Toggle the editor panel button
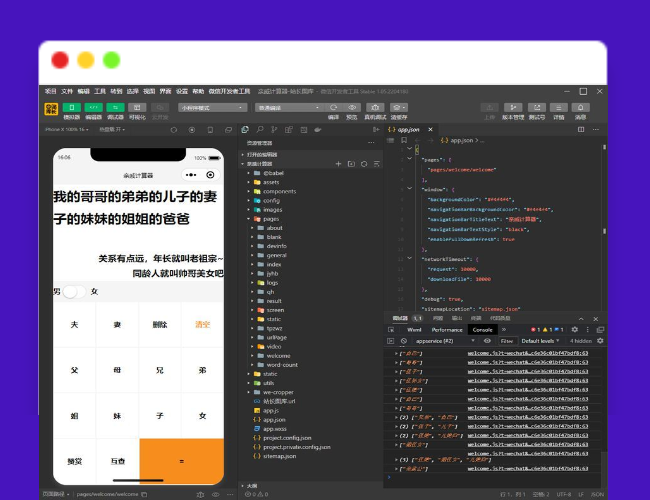Image resolution: width=650 pixels, height=500 pixels. coord(93,107)
